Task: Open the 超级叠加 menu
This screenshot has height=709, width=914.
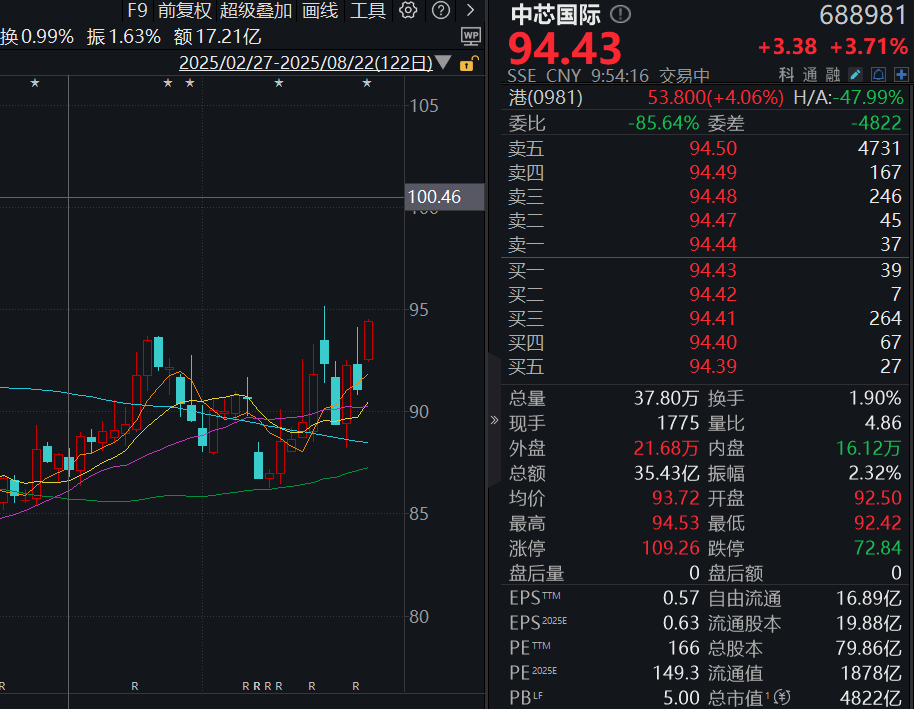Action: 256,10
